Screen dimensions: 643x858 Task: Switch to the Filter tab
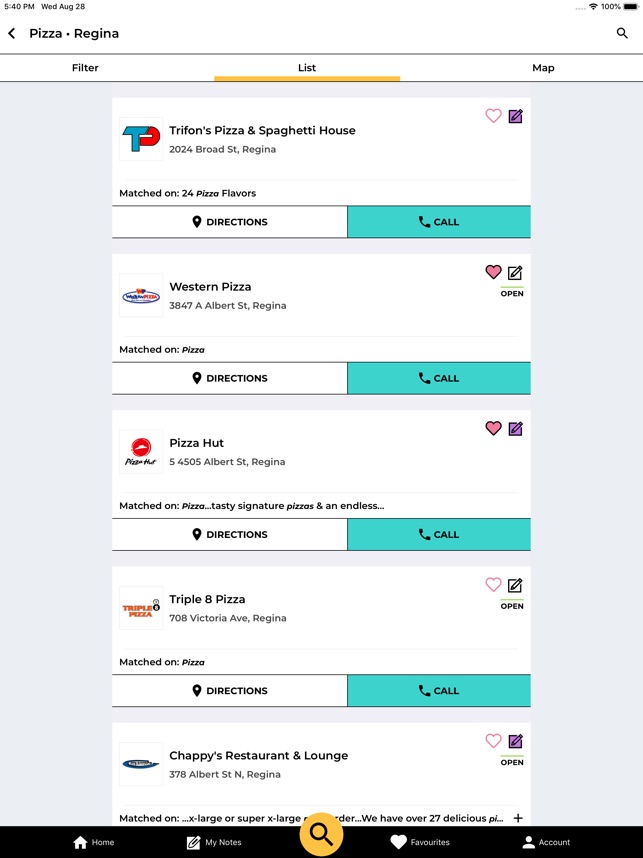click(85, 68)
